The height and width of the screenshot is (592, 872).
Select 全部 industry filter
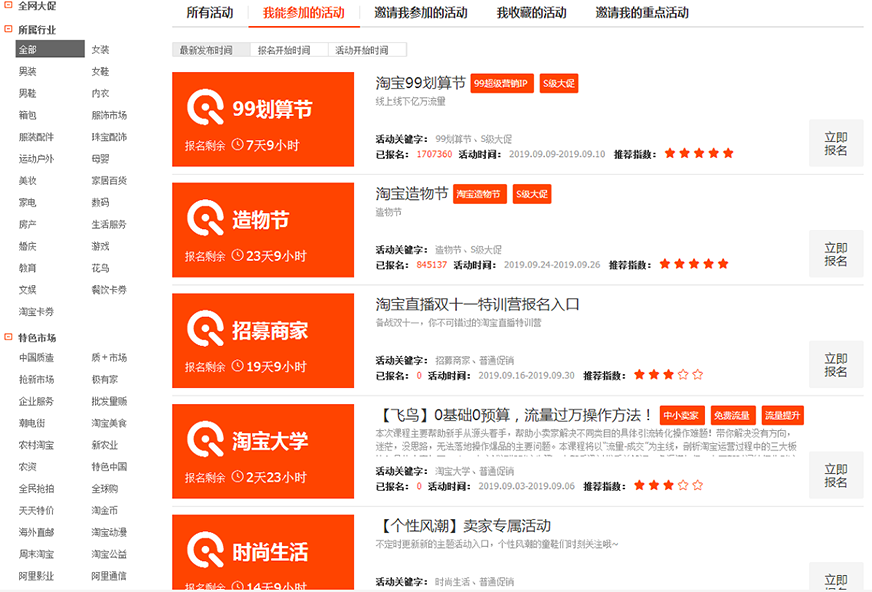[x=50, y=49]
